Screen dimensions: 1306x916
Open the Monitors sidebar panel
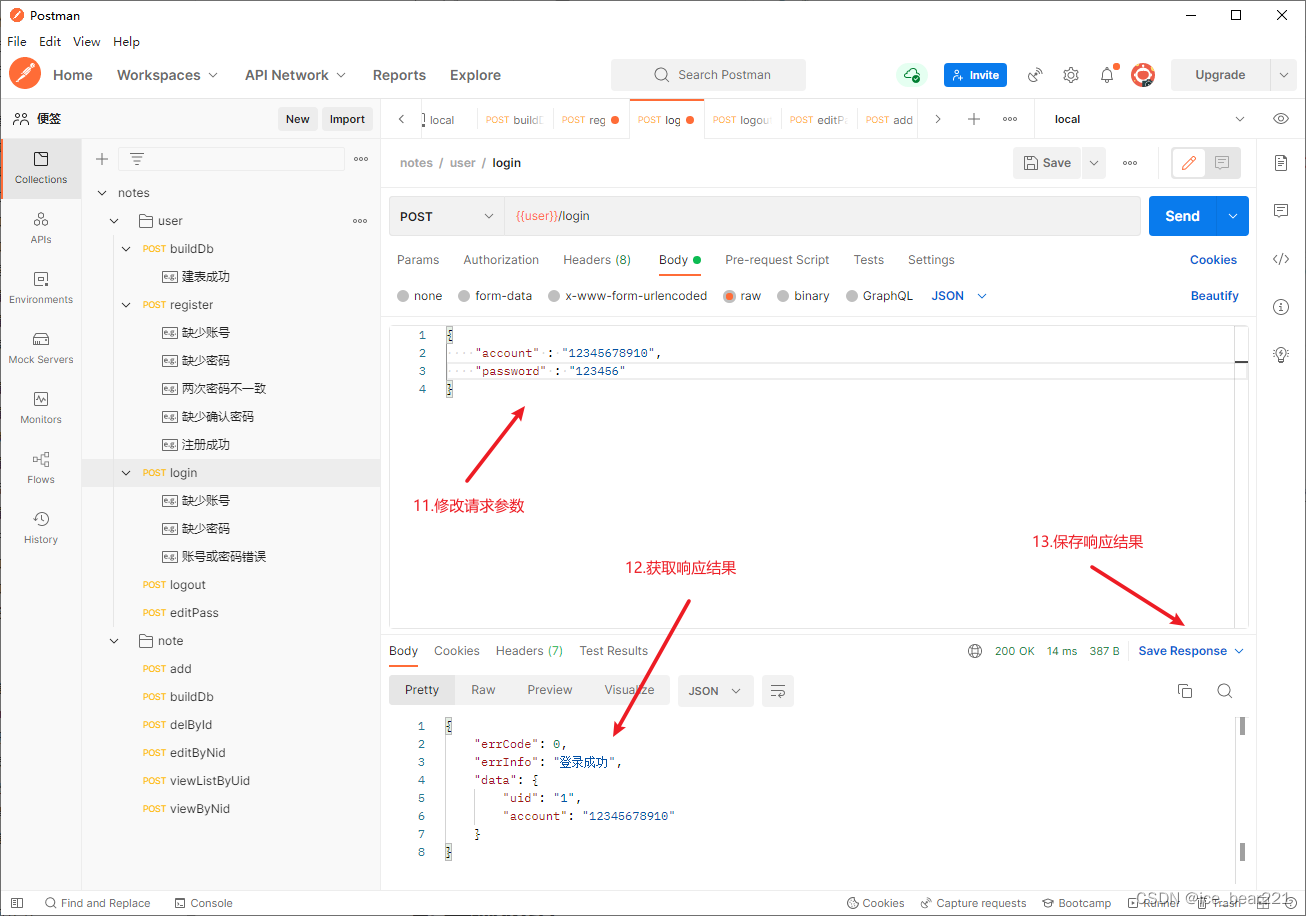[x=41, y=408]
